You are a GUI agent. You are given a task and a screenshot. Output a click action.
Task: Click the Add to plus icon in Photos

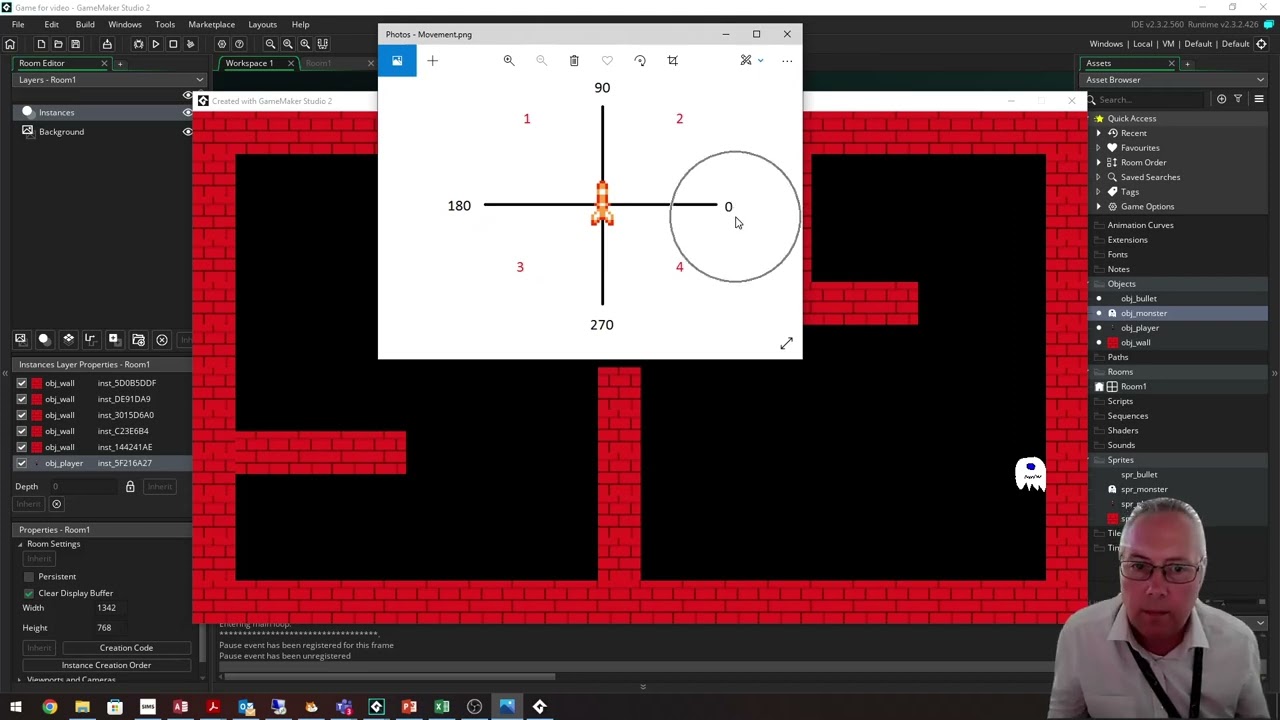point(433,61)
